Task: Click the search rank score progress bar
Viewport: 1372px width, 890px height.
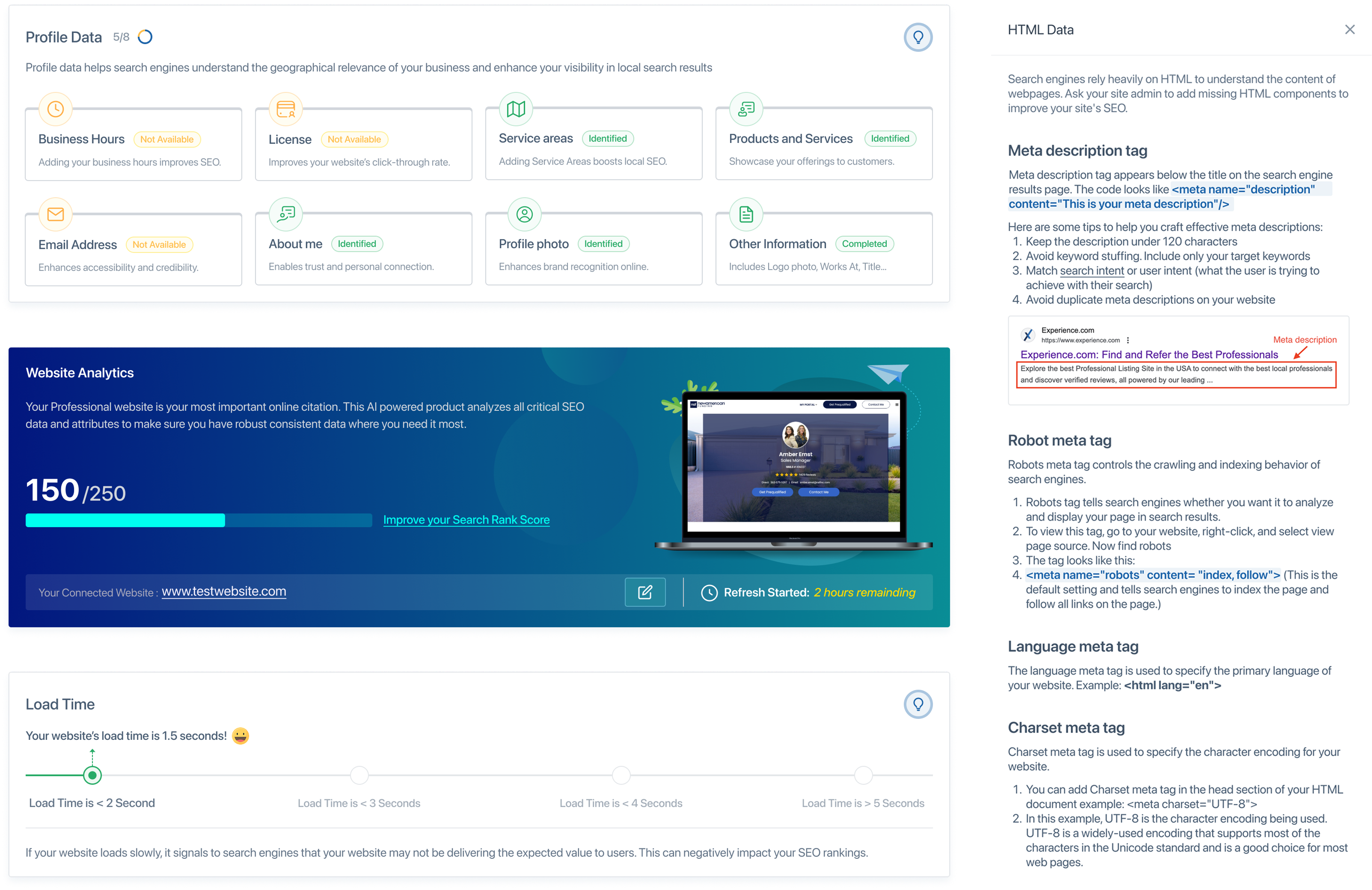Action: (x=198, y=520)
